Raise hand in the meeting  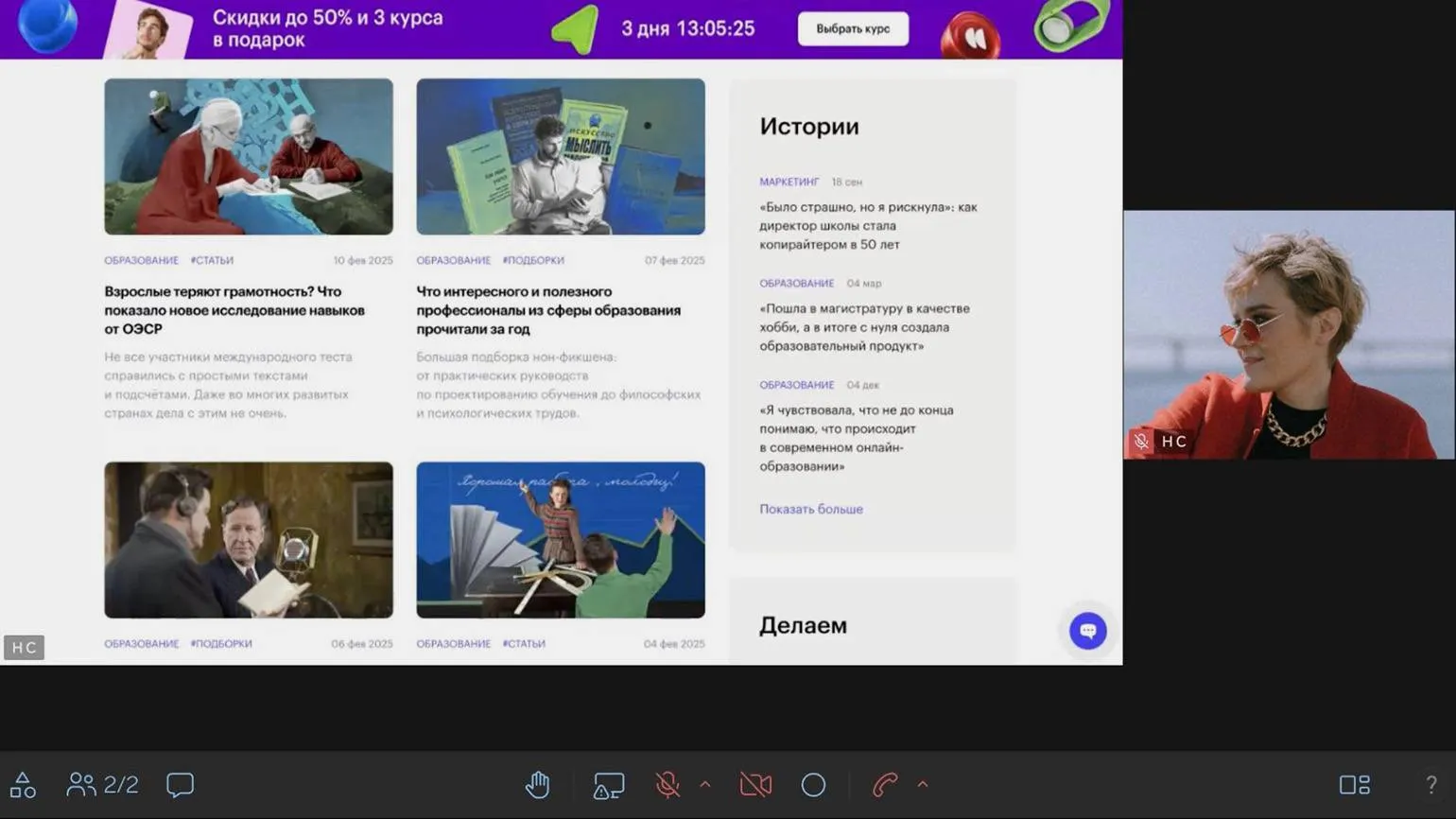538,785
